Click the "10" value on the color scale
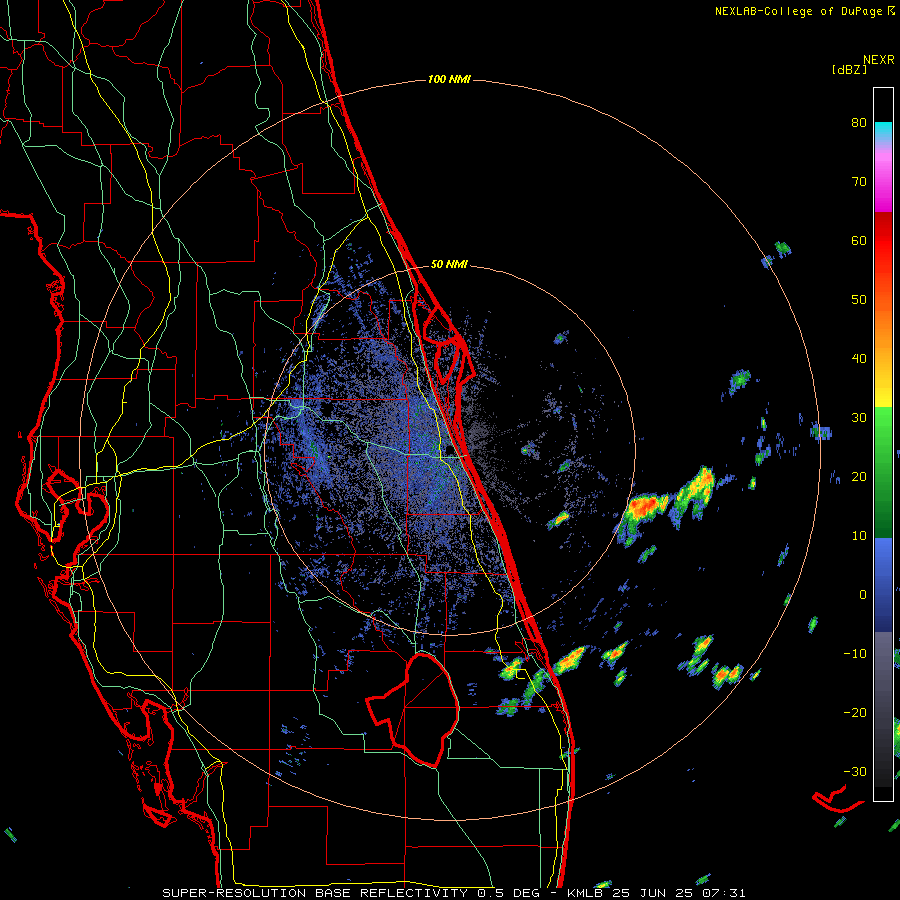The height and width of the screenshot is (900, 900). point(859,536)
